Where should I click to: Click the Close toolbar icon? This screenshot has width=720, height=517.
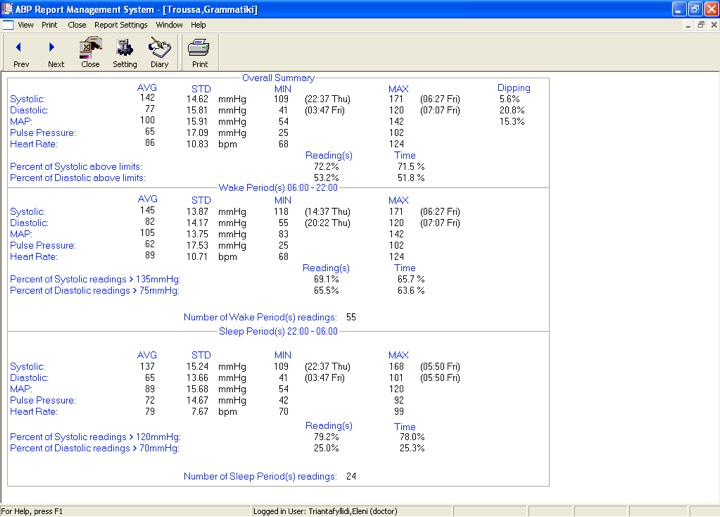point(90,53)
